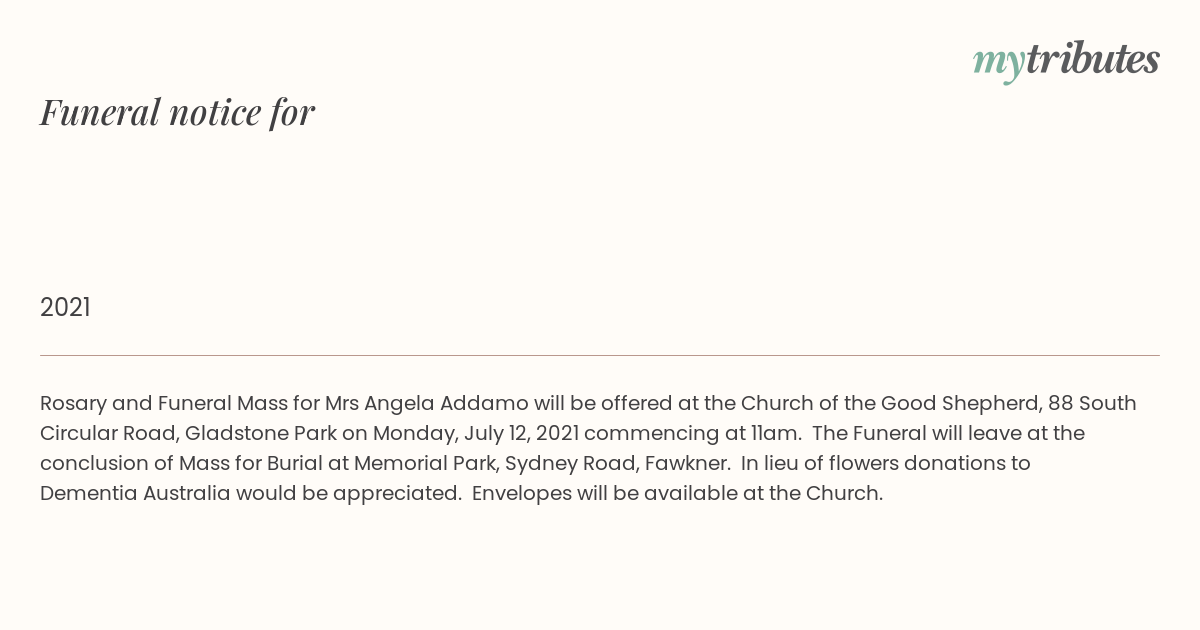1200x630 pixels.
Task: Click the green 'my' part of the logo
Action: point(998,63)
